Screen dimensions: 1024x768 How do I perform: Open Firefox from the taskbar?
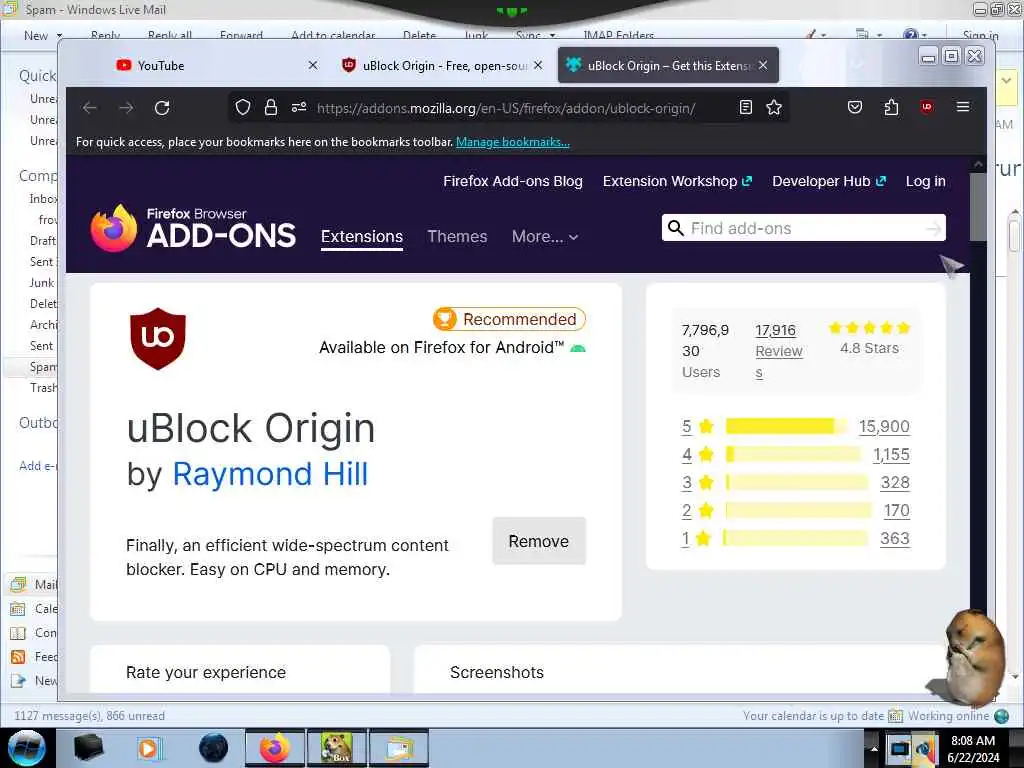pos(275,748)
